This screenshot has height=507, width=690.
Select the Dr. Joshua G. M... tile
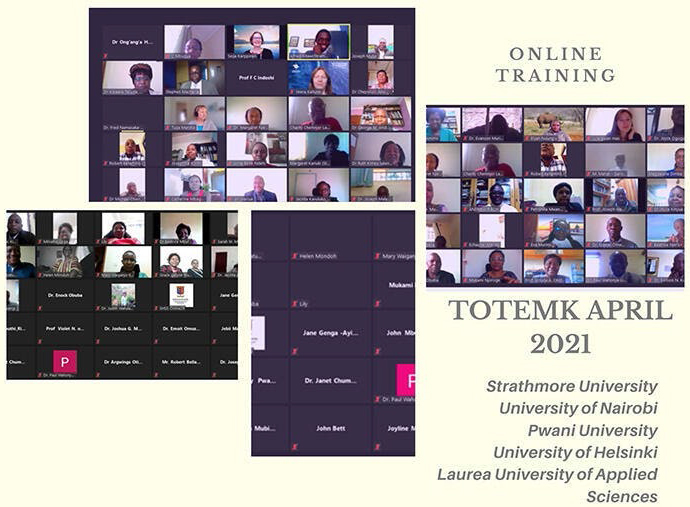[123, 328]
